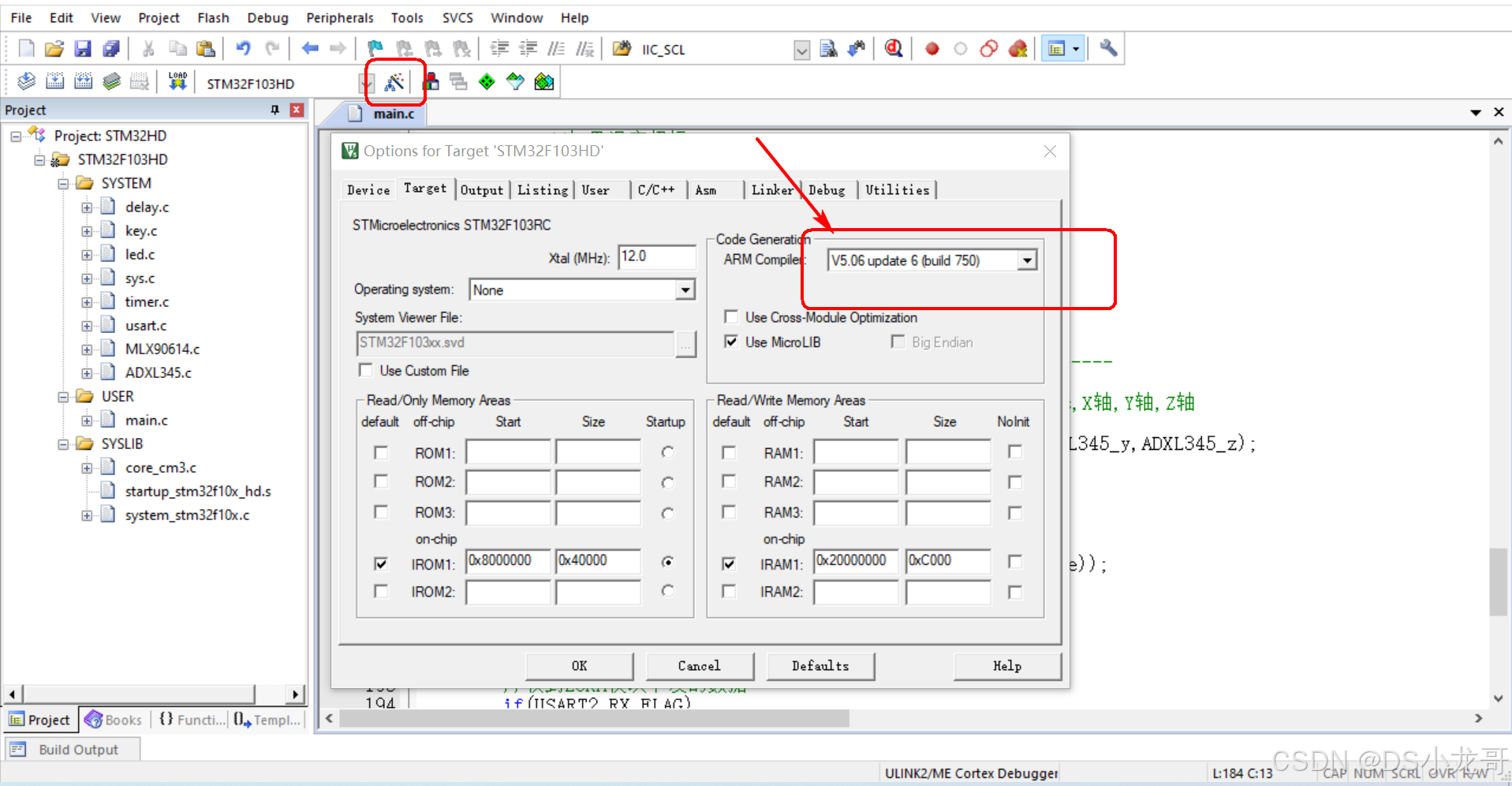Open the ARM Compiler version dropdown

tap(1027, 260)
